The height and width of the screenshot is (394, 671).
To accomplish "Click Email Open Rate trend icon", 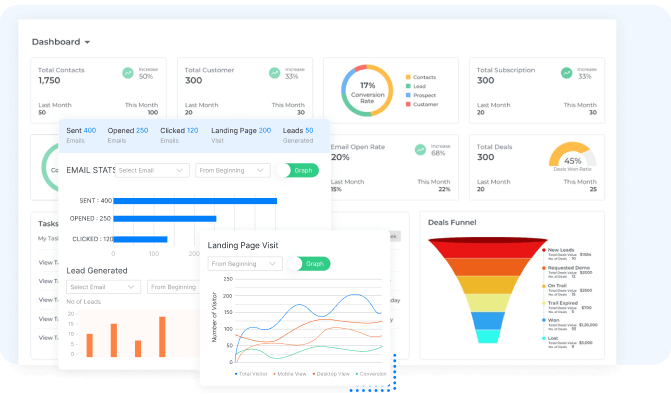I will 420,149.
